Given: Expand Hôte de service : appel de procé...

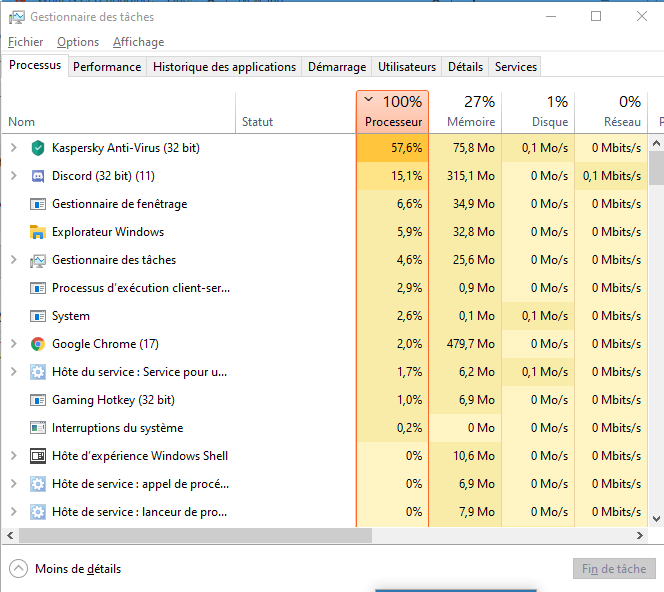Looking at the screenshot, I should coord(14,483).
